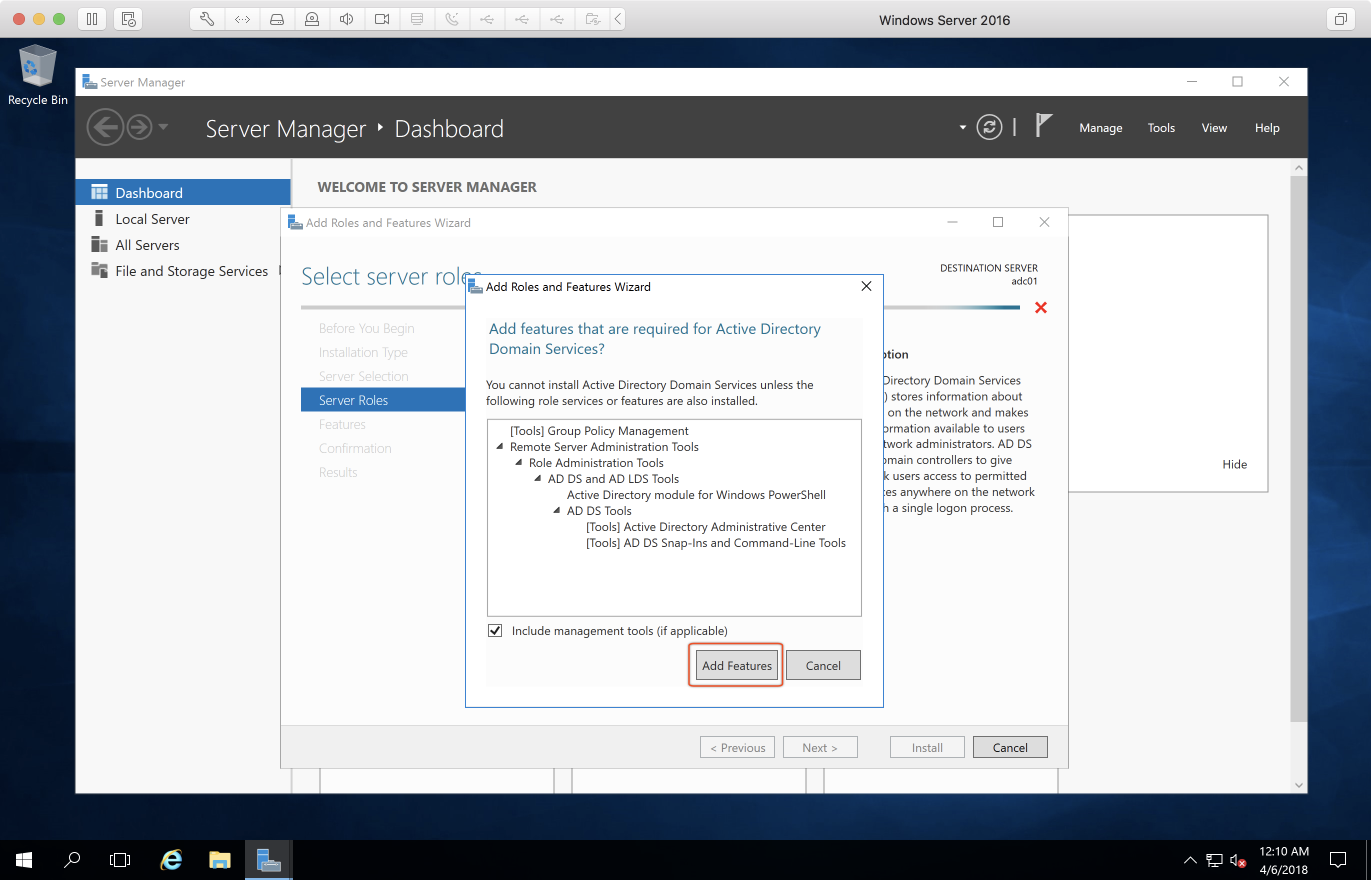Click the back navigation arrow in Server Manager
This screenshot has width=1371, height=880.
104,127
